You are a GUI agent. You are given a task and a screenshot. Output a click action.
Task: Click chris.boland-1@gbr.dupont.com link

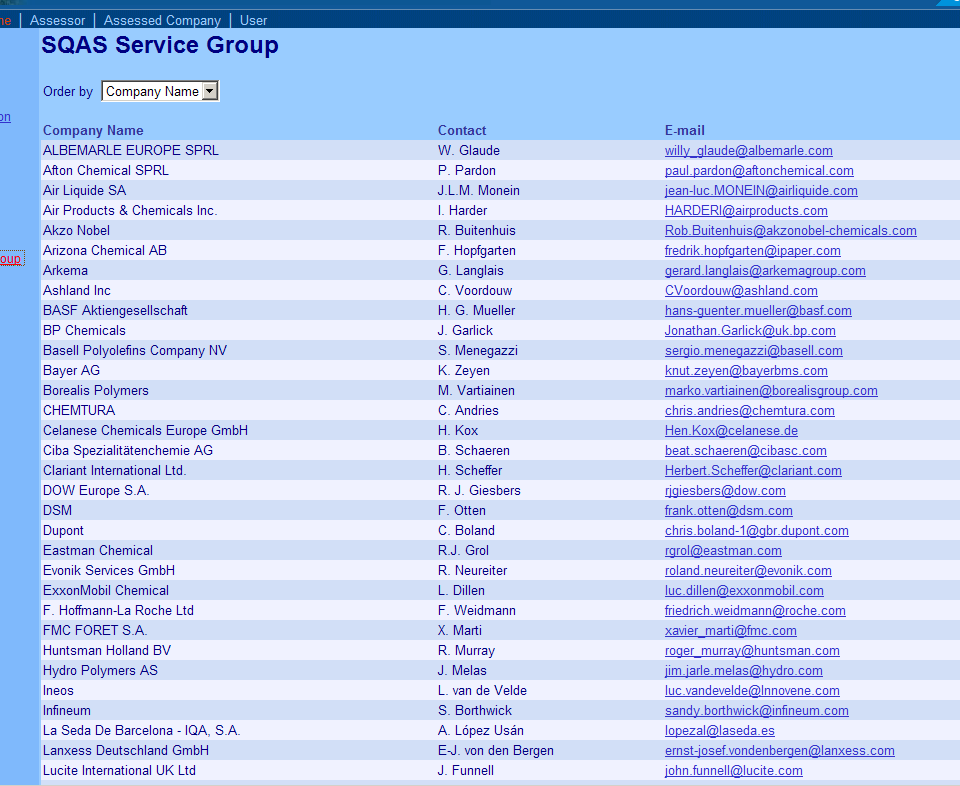pyautogui.click(x=757, y=531)
